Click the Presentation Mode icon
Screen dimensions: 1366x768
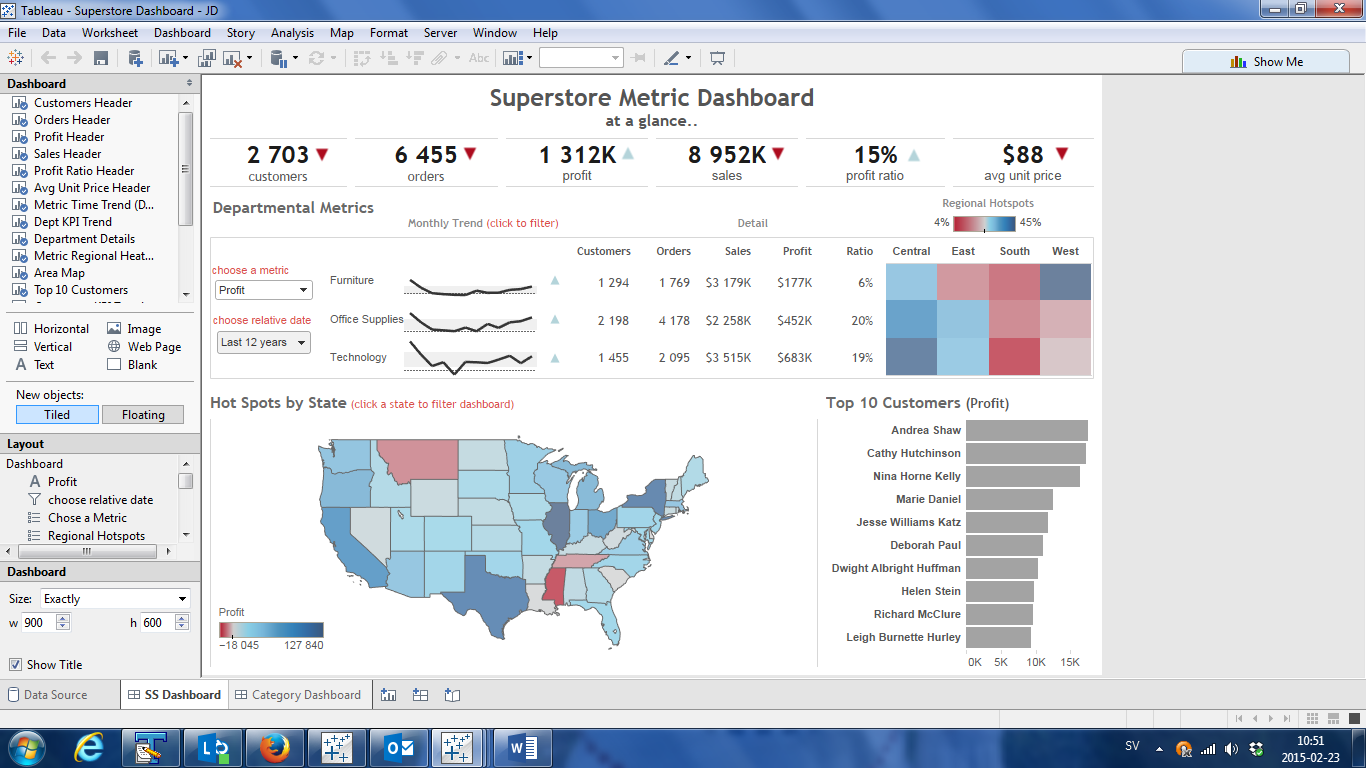point(717,58)
